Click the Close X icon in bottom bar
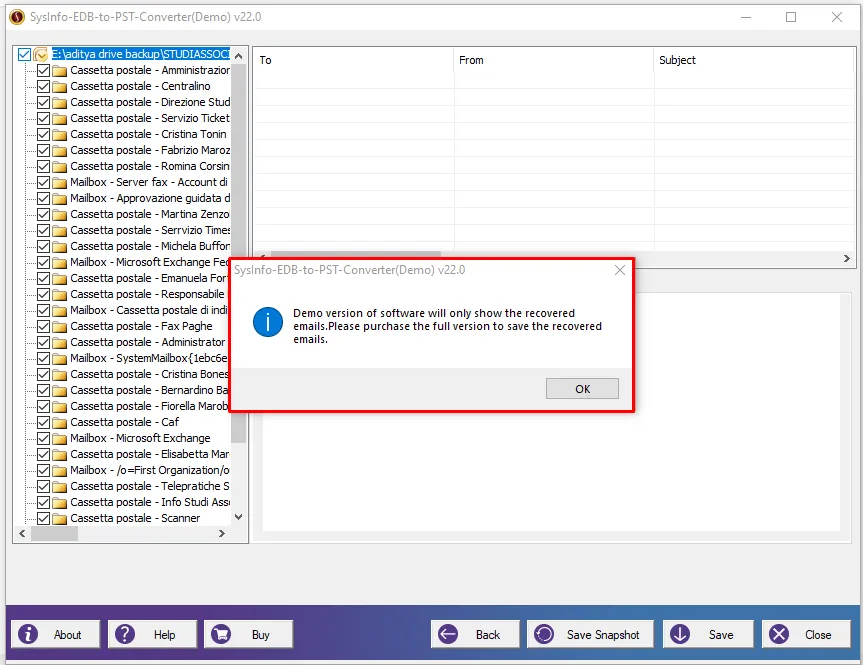 (x=779, y=634)
